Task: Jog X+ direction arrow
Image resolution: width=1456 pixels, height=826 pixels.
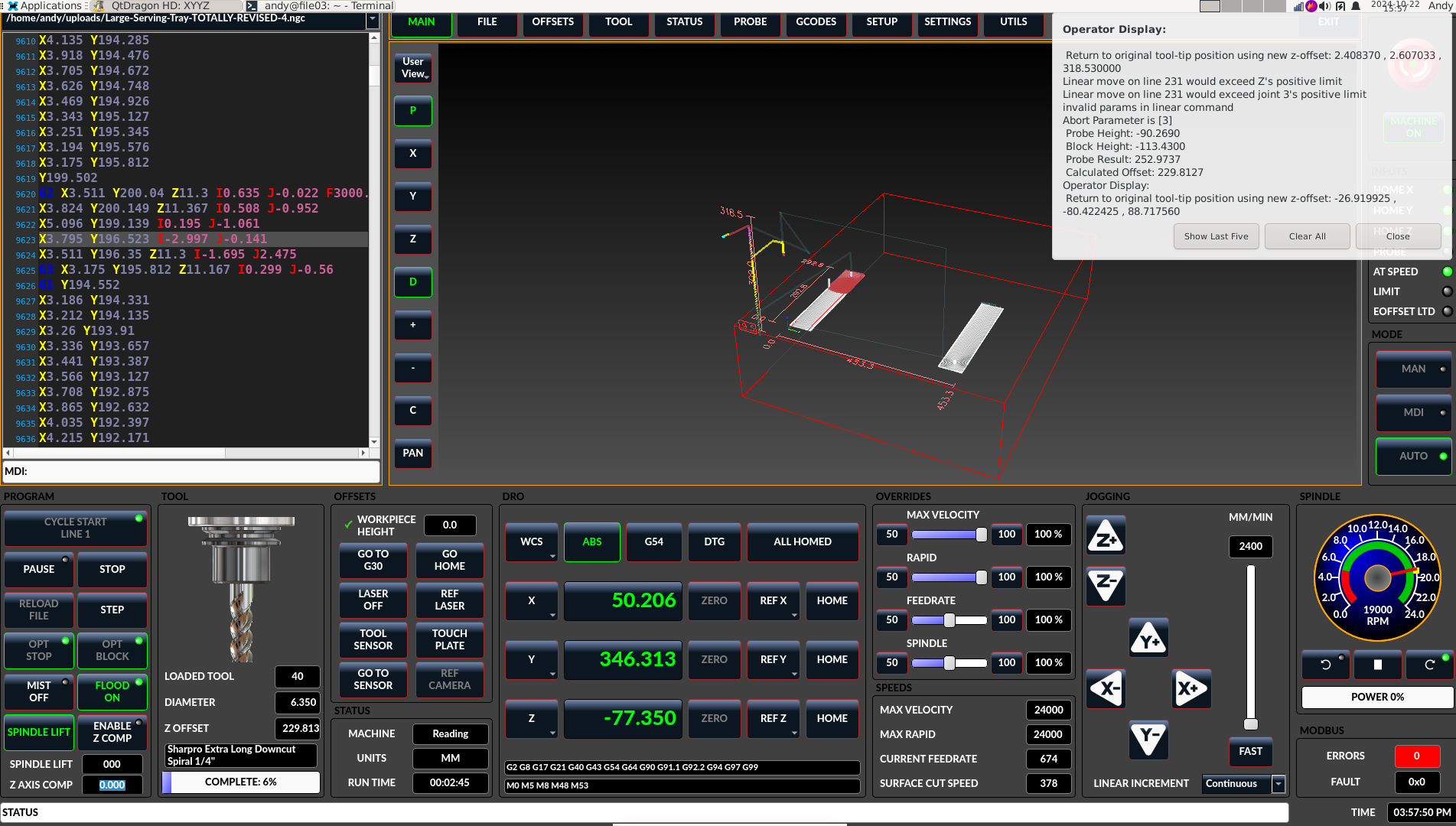Action: [x=1191, y=688]
